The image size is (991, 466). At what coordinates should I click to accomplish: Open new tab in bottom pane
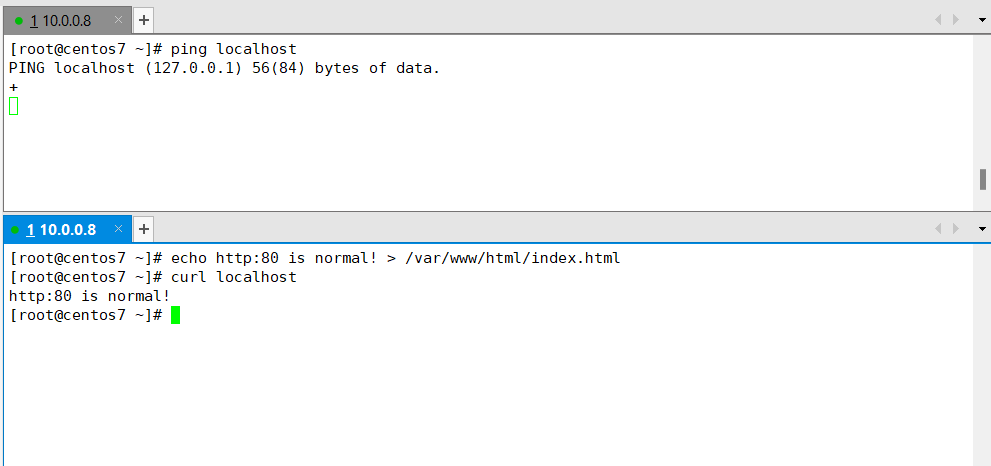click(x=143, y=229)
